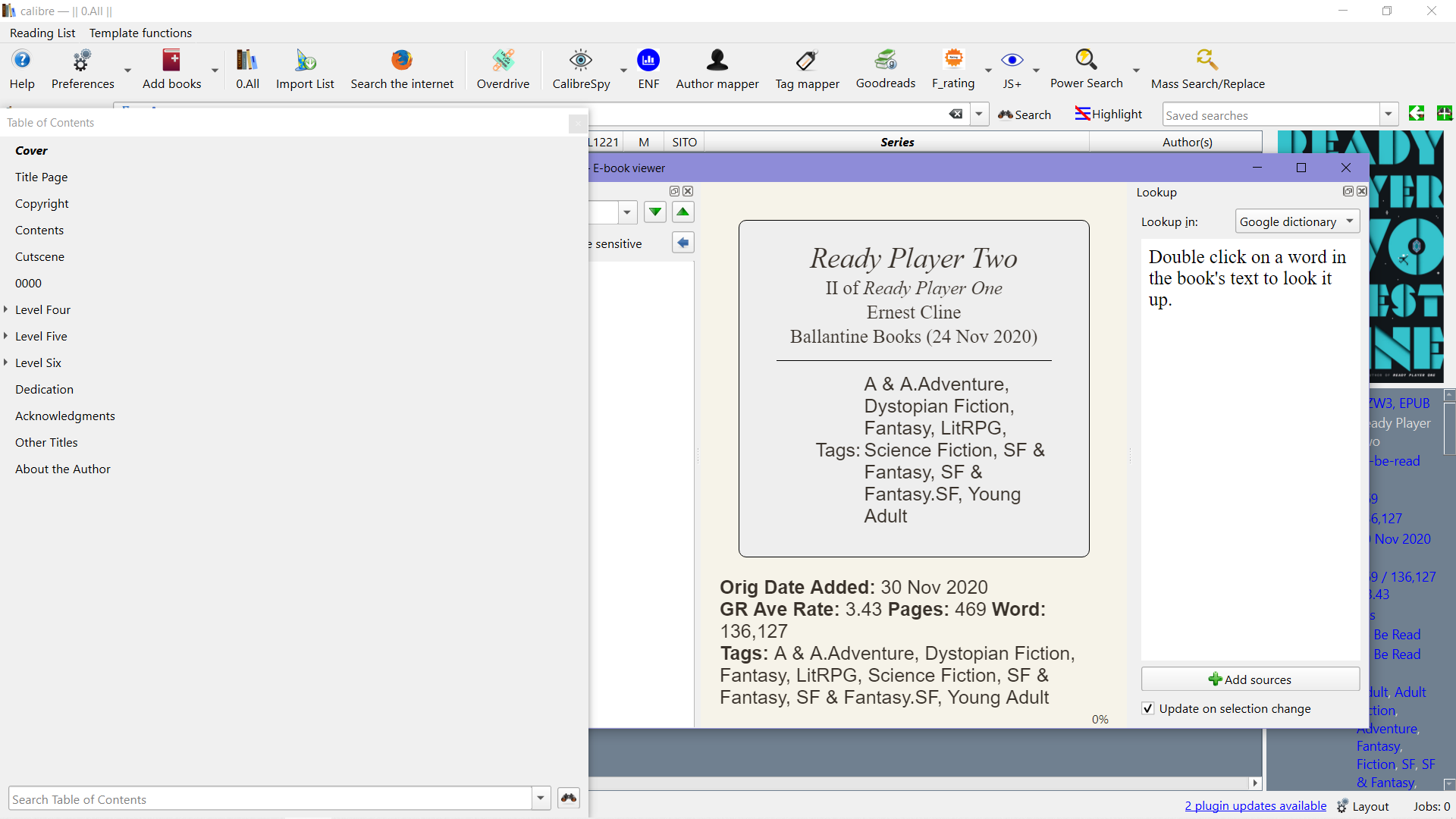Image resolution: width=1456 pixels, height=819 pixels.
Task: Click the Goodreads toolbar icon
Action: pyautogui.click(x=885, y=69)
